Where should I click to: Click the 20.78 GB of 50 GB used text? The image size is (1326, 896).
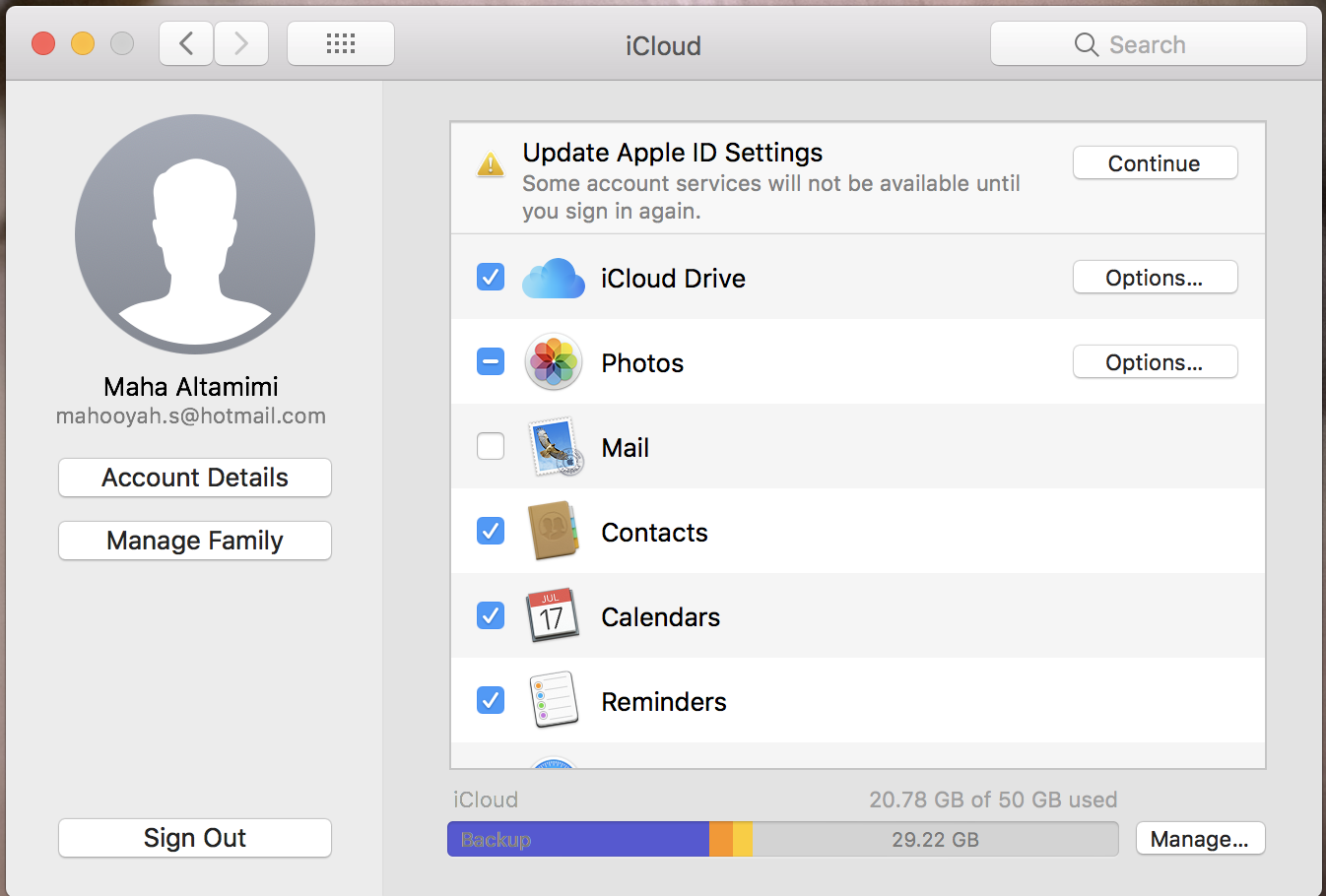point(993,800)
